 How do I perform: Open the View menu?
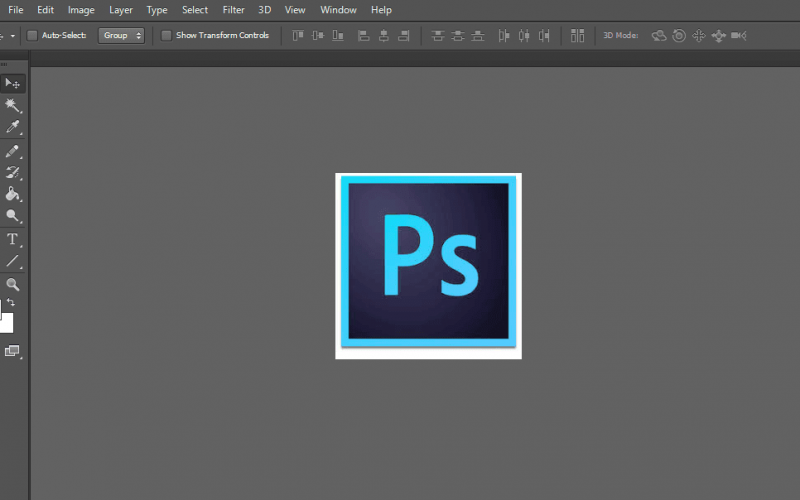pos(295,10)
